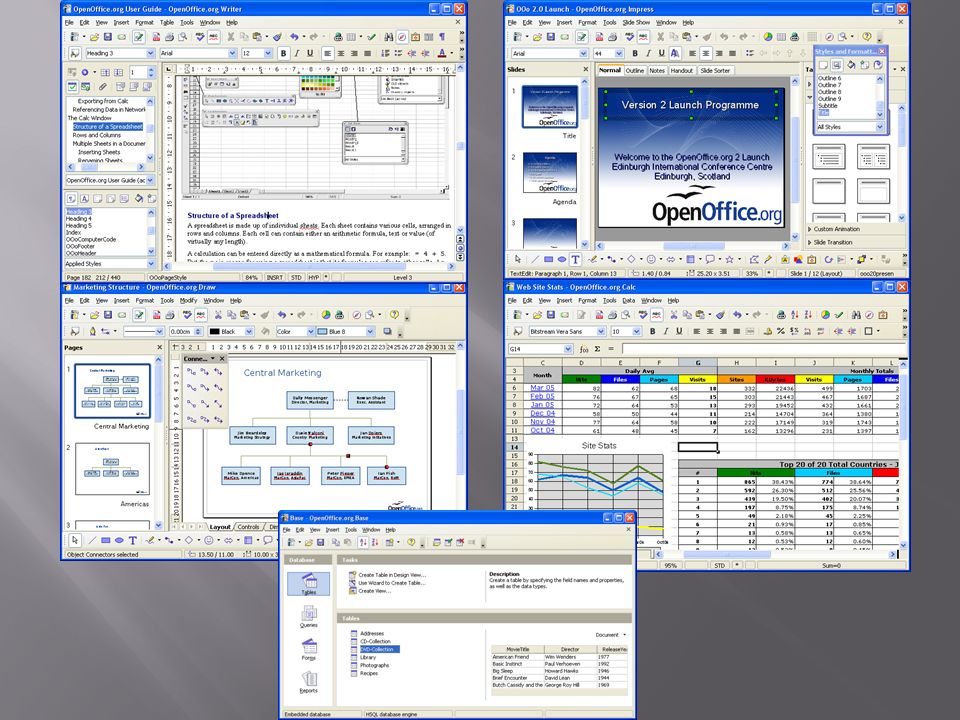Viewport: 960px width, 720px height.
Task: Open the Modify menu in Draw
Action: [189, 301]
